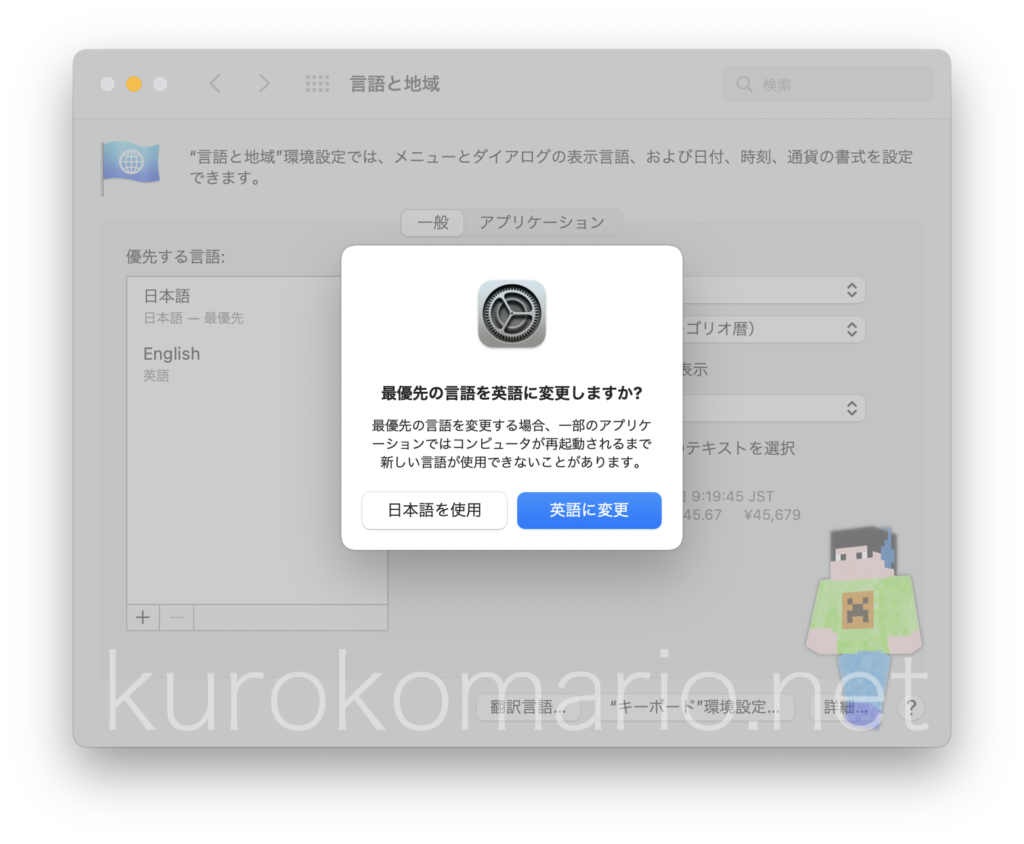The image size is (1024, 844).
Task: Go forward with the right chevron
Action: (x=263, y=84)
